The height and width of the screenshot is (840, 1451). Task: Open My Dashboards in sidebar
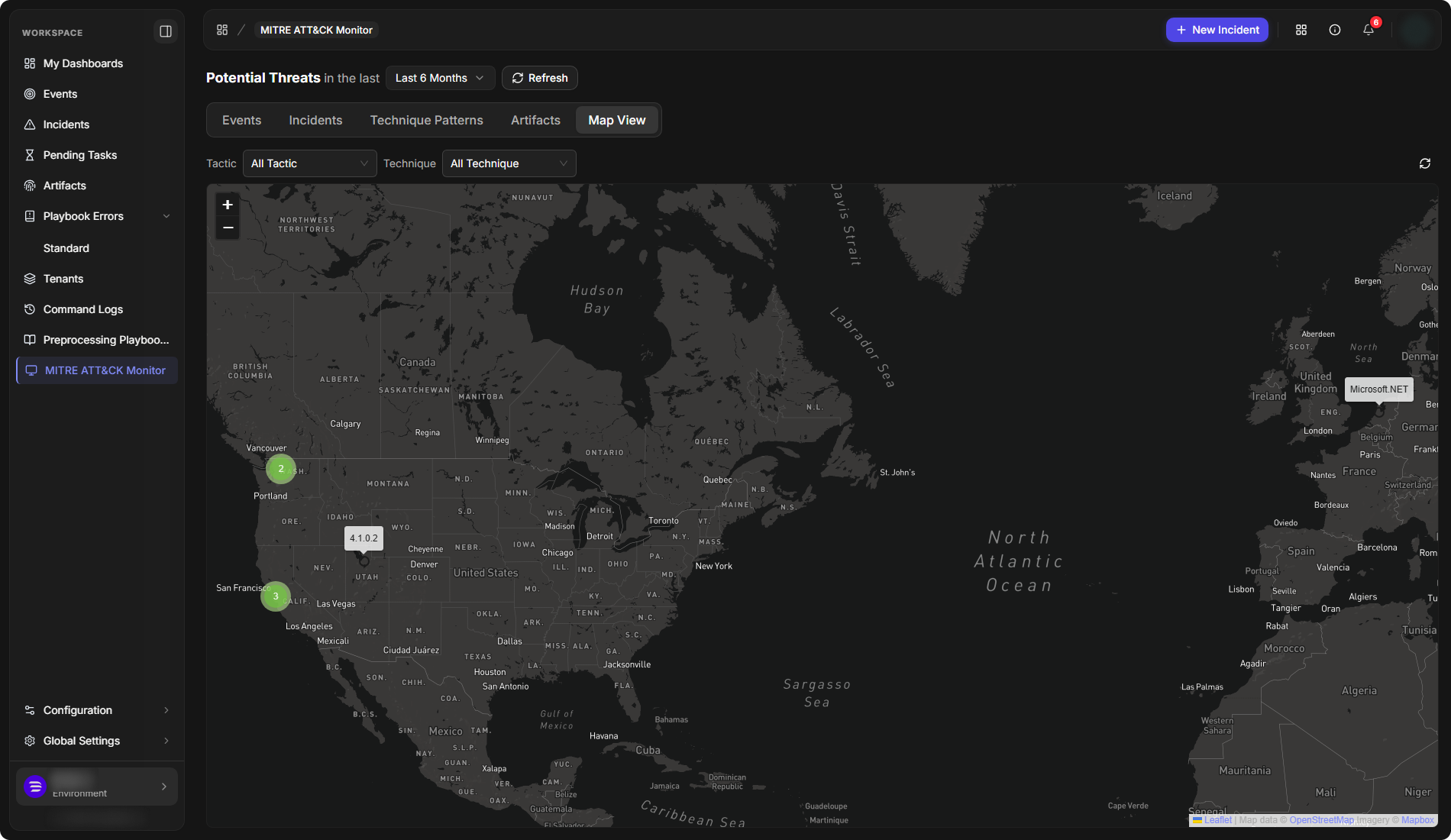(96, 63)
